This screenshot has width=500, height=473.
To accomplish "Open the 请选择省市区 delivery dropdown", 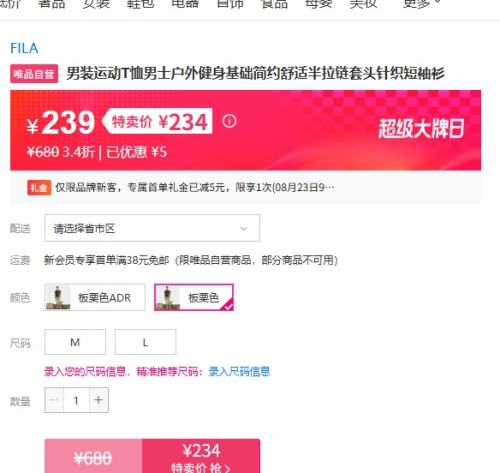I will coord(152,228).
